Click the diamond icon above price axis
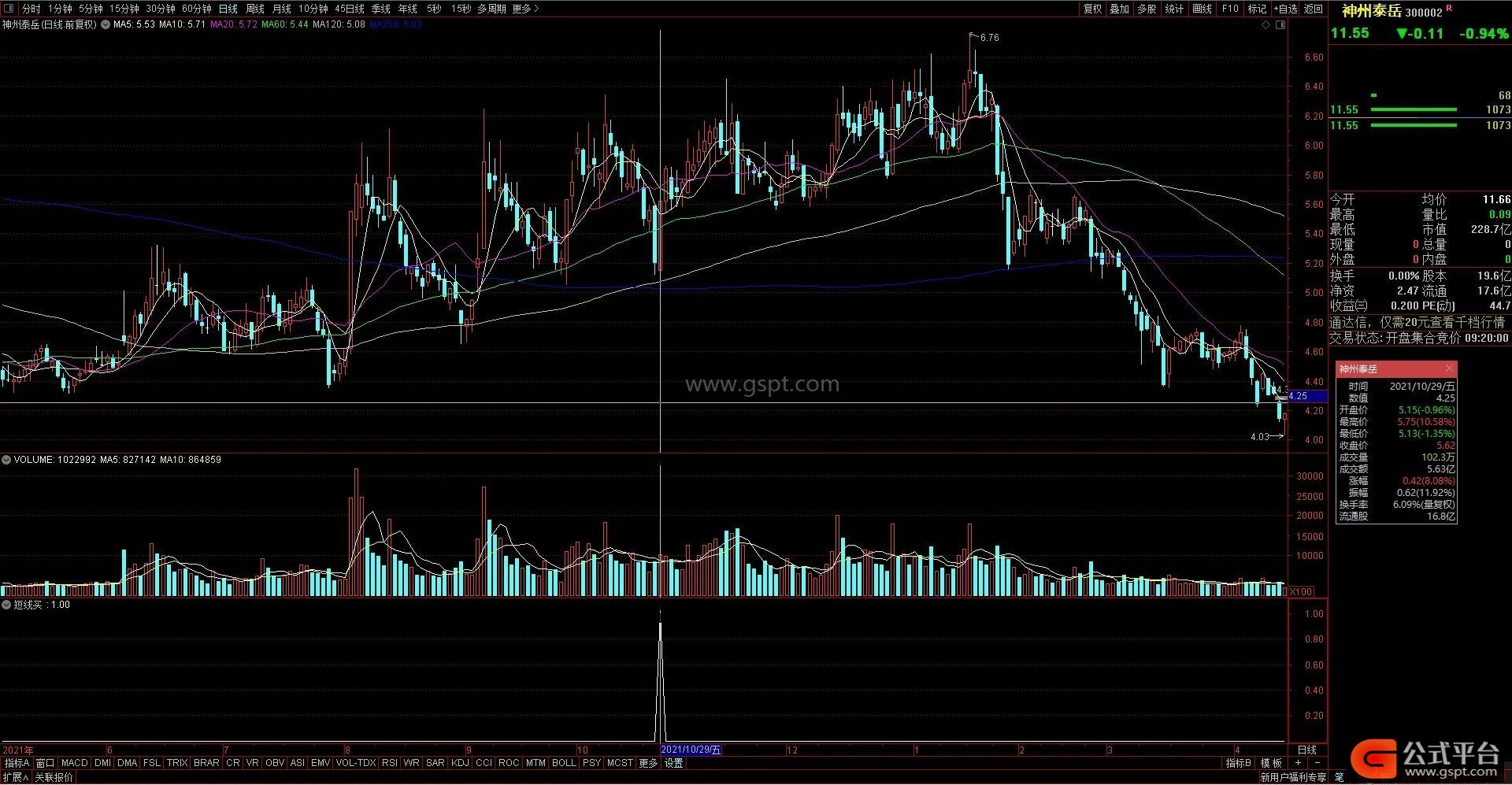Viewport: 1512px width, 785px height. click(x=1266, y=24)
